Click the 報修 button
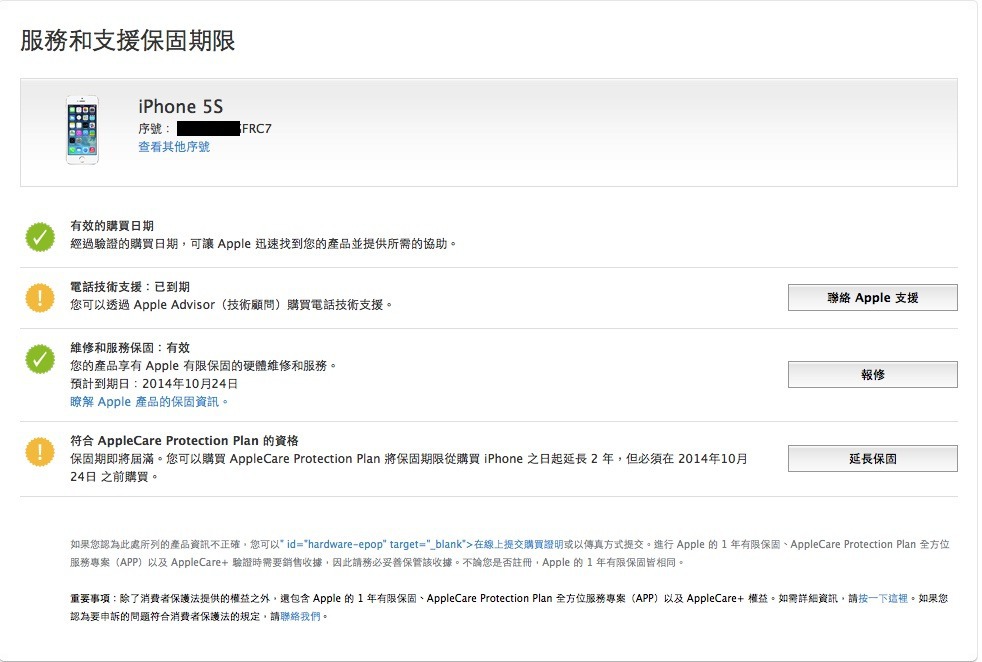This screenshot has width=982, height=662. 872,375
